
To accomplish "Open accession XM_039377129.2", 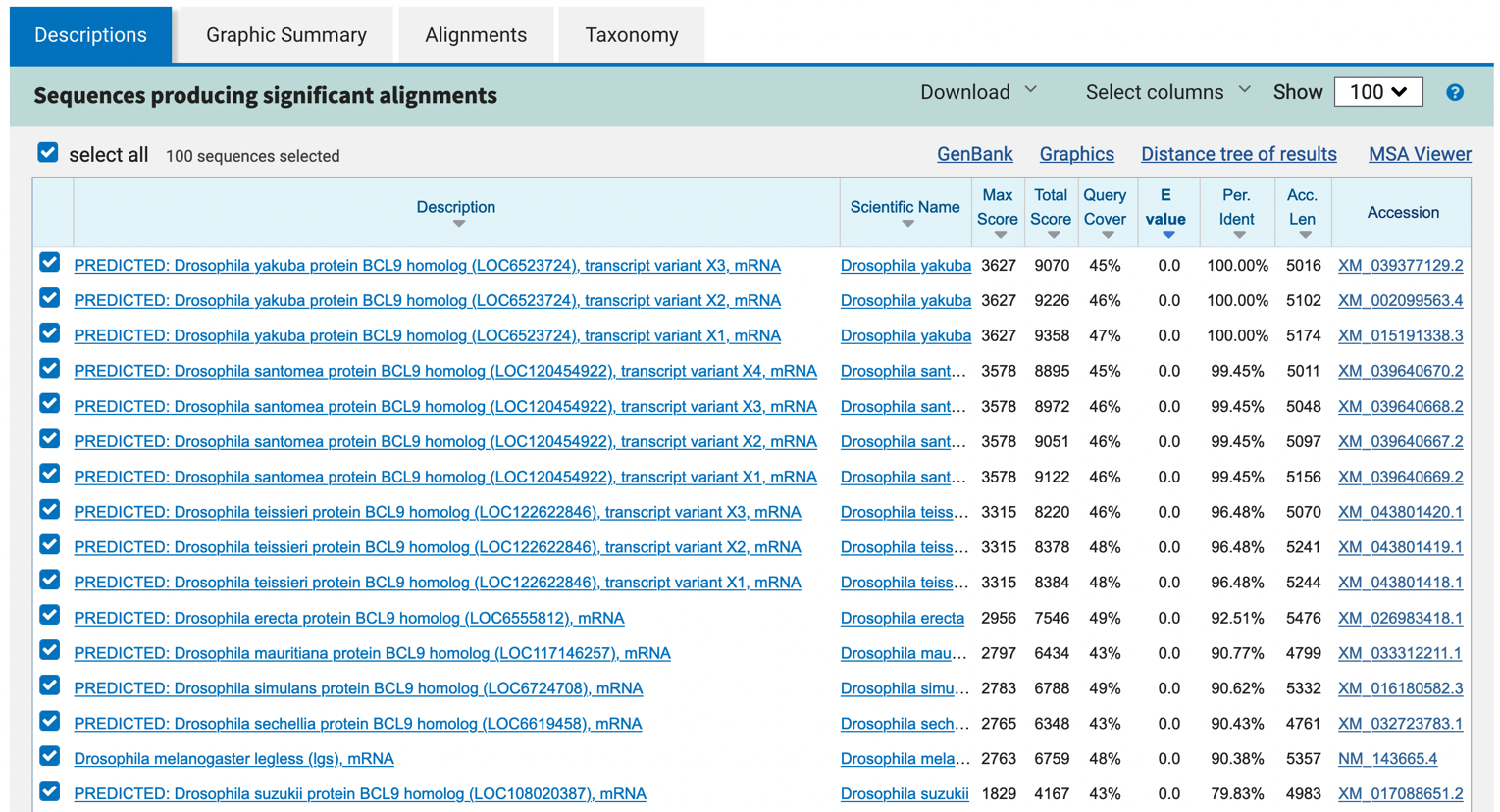I will pos(1400,266).
